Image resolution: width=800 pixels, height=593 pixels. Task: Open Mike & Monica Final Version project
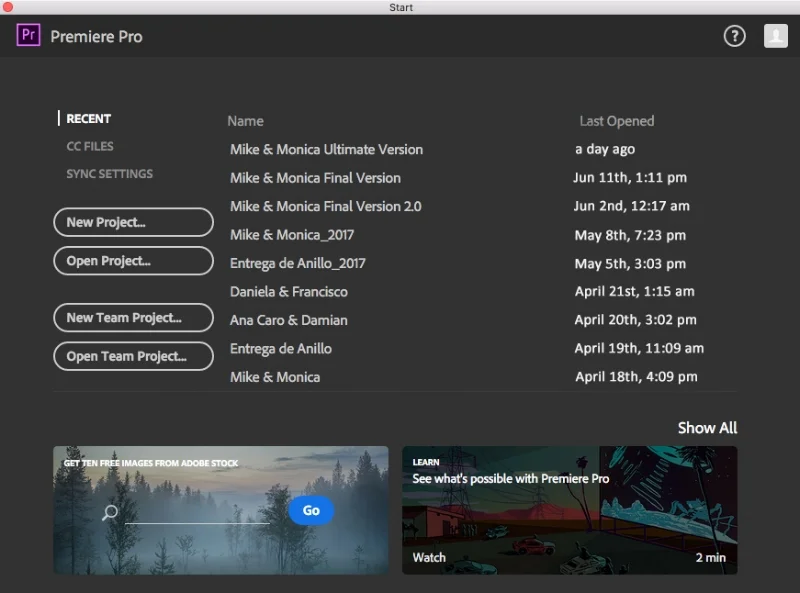click(x=315, y=178)
